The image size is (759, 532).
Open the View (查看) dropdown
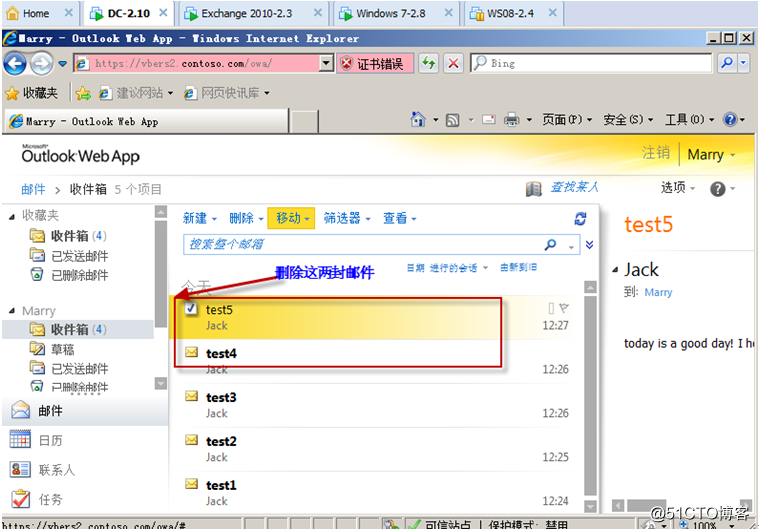coord(400,218)
